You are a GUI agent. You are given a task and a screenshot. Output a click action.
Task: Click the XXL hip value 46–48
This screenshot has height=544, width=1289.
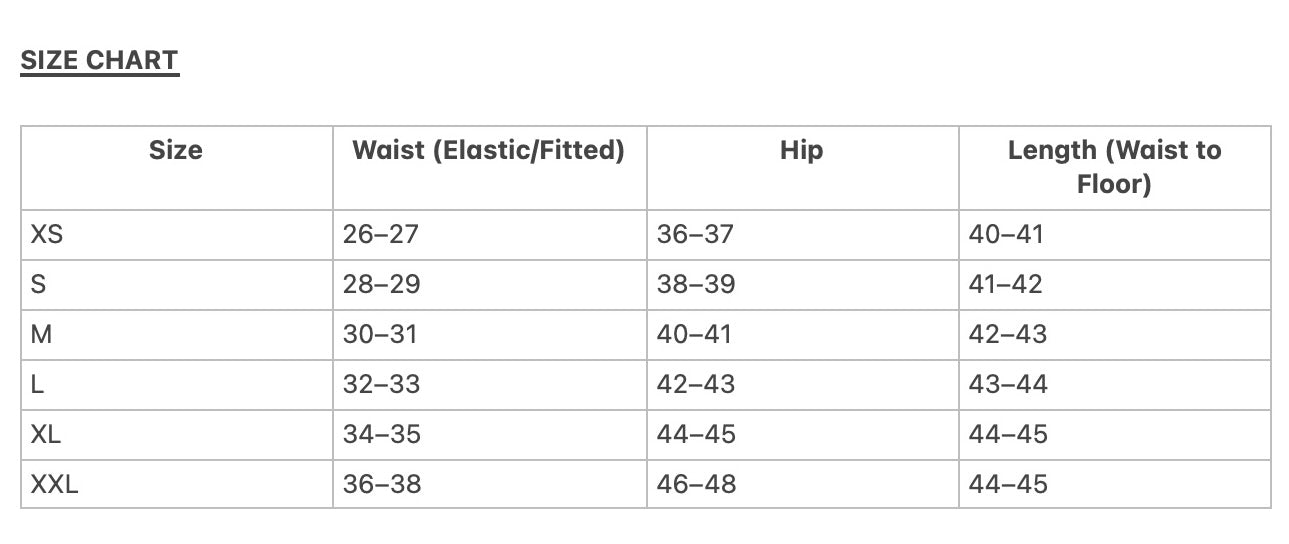pos(696,484)
